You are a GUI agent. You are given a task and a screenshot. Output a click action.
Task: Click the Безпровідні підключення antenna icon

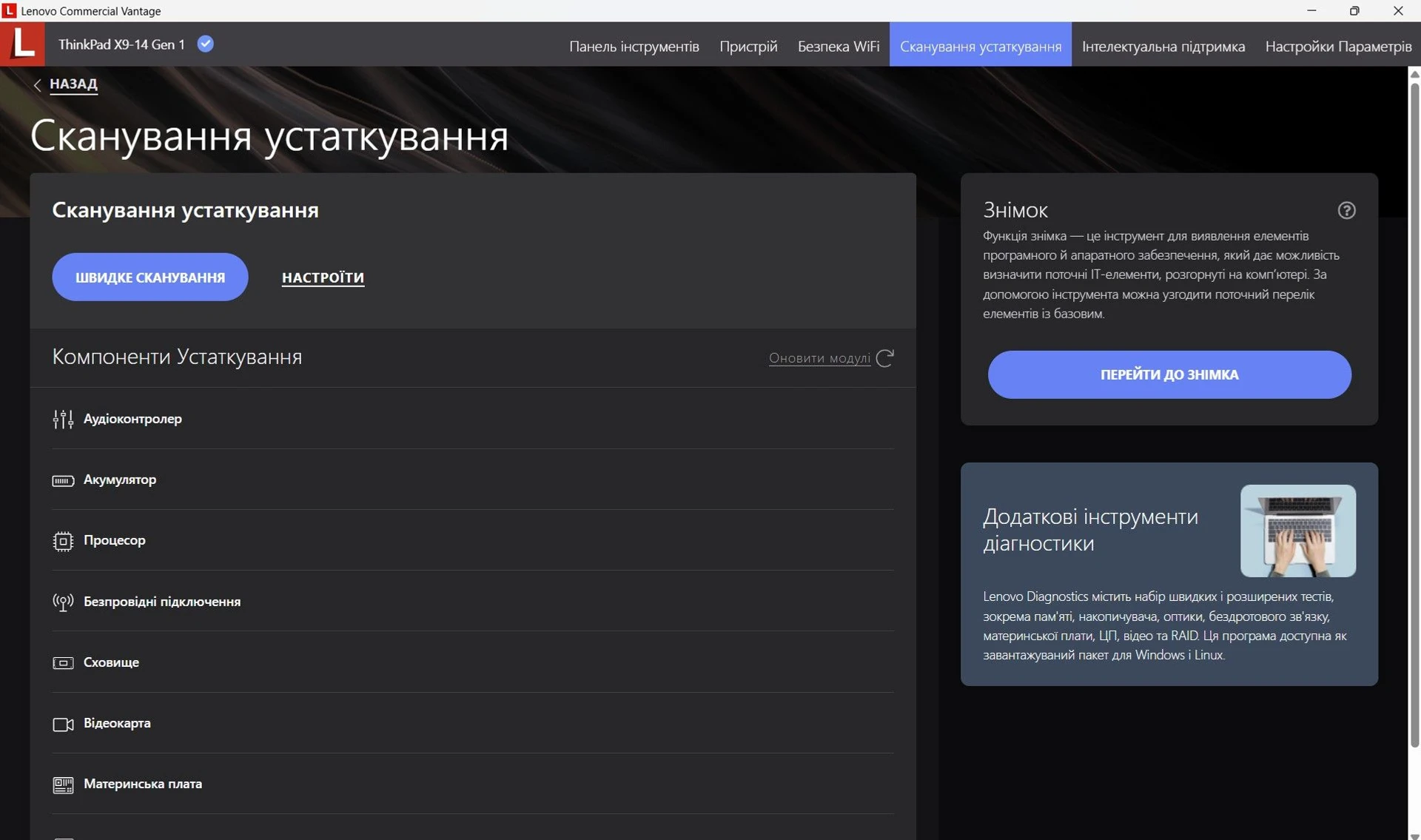point(63,602)
